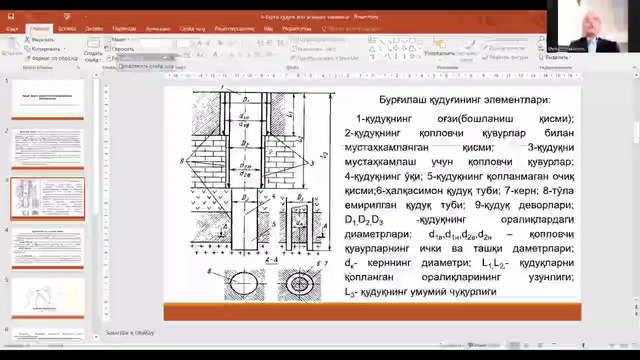640x360 pixels.
Task: Click the Reset (Сбросить) slide button
Action: (x=120, y=49)
